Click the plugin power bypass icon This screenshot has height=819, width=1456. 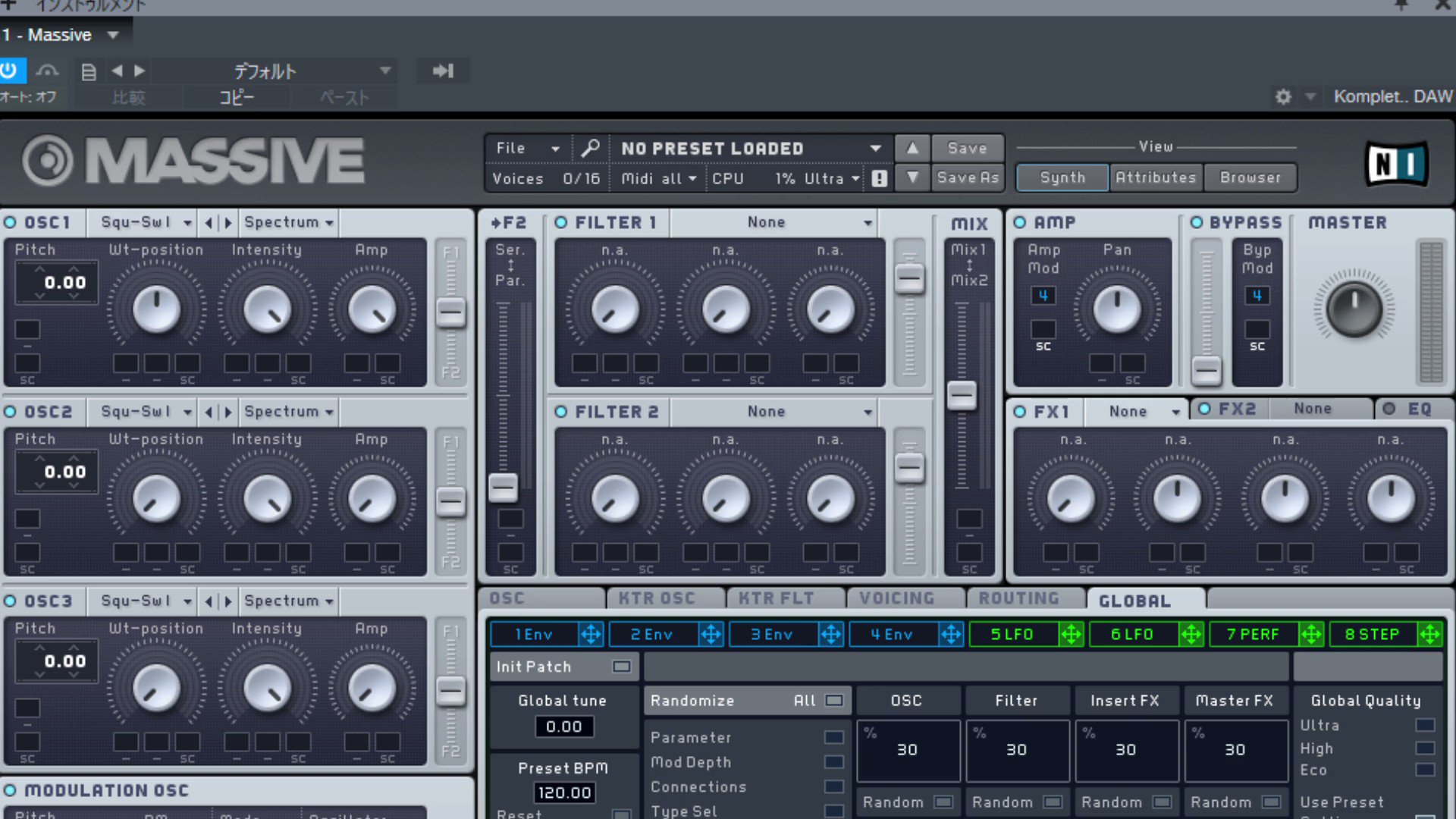pyautogui.click(x=9, y=71)
